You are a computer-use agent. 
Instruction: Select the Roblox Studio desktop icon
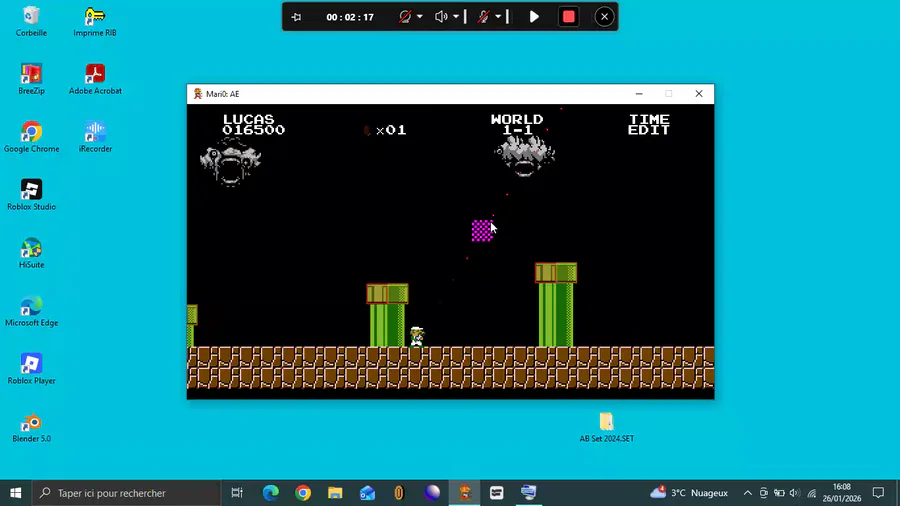coord(31,196)
